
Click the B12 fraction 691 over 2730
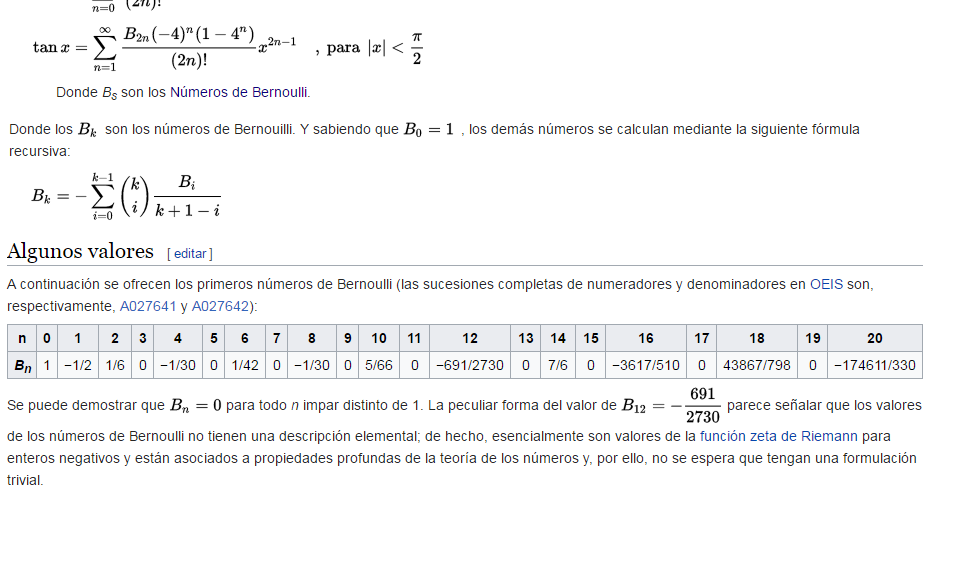coord(702,406)
